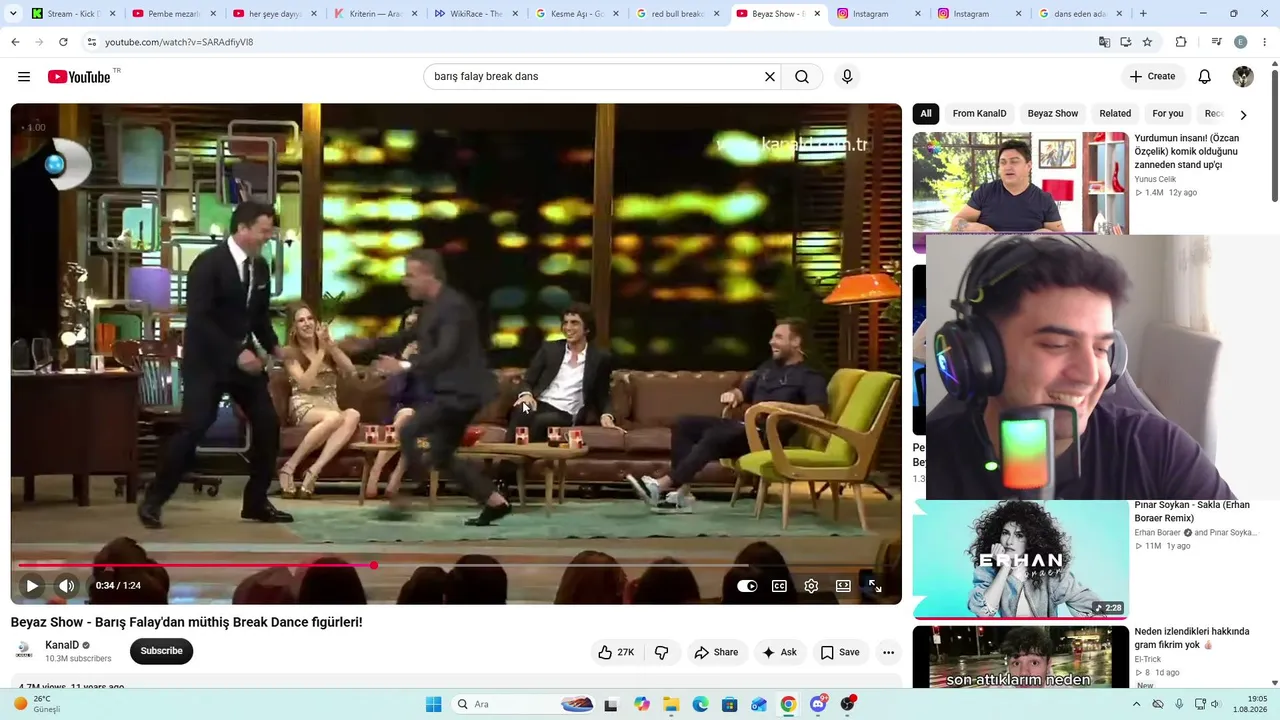The height and width of the screenshot is (720, 1280).
Task: Open the browser extensions puzzle icon
Action: pyautogui.click(x=1181, y=42)
